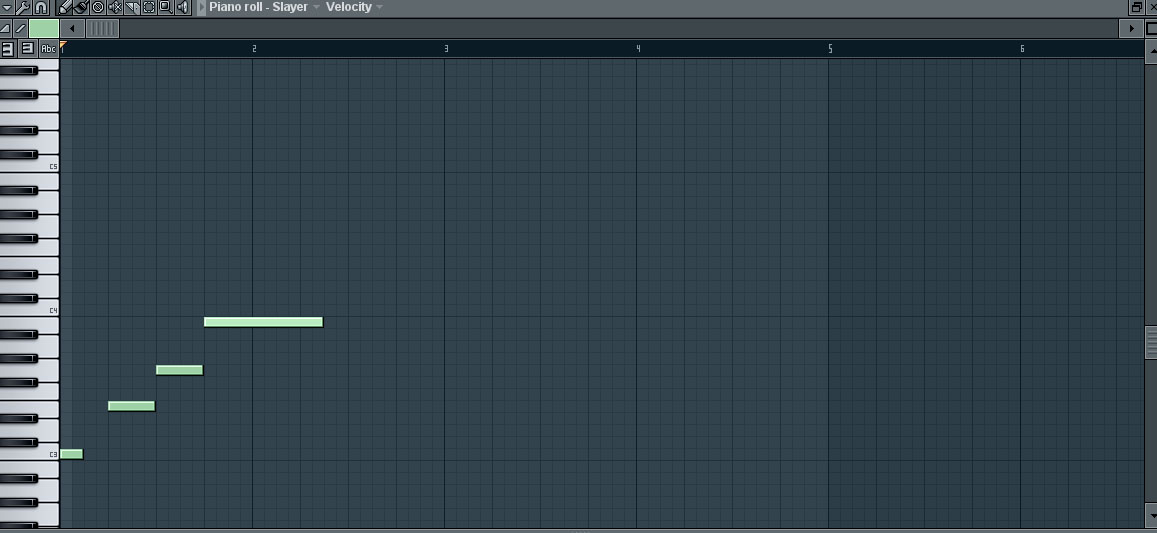
Task: Open the wrench Tools menu
Action: pos(23,7)
